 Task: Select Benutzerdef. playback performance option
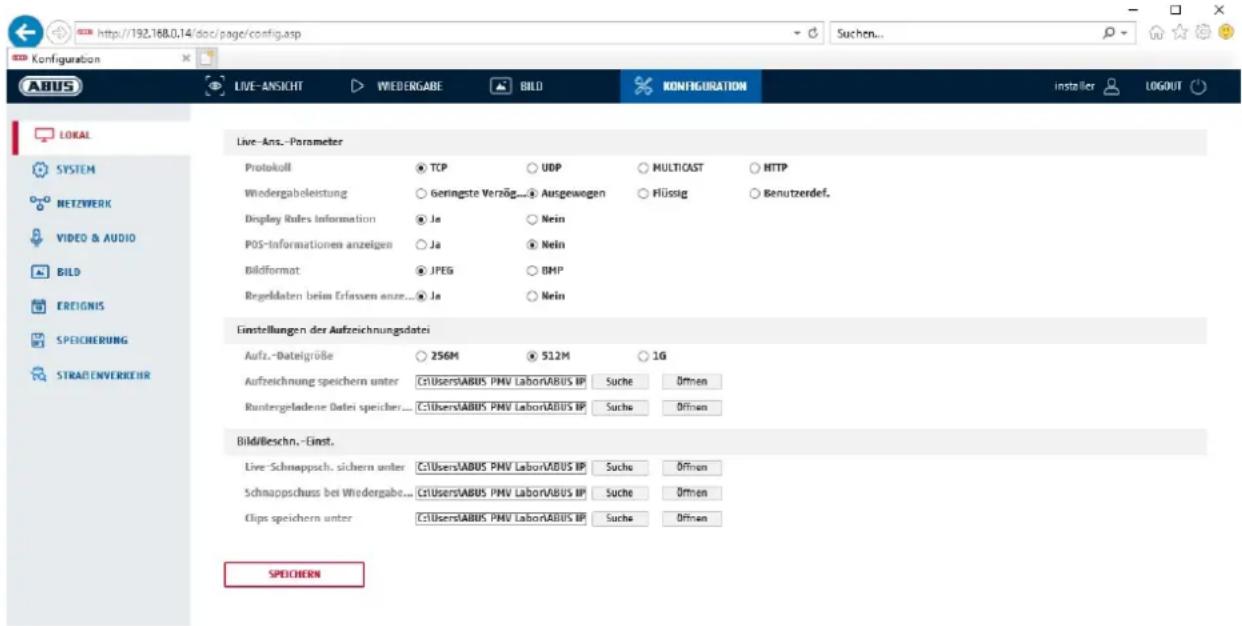(754, 194)
